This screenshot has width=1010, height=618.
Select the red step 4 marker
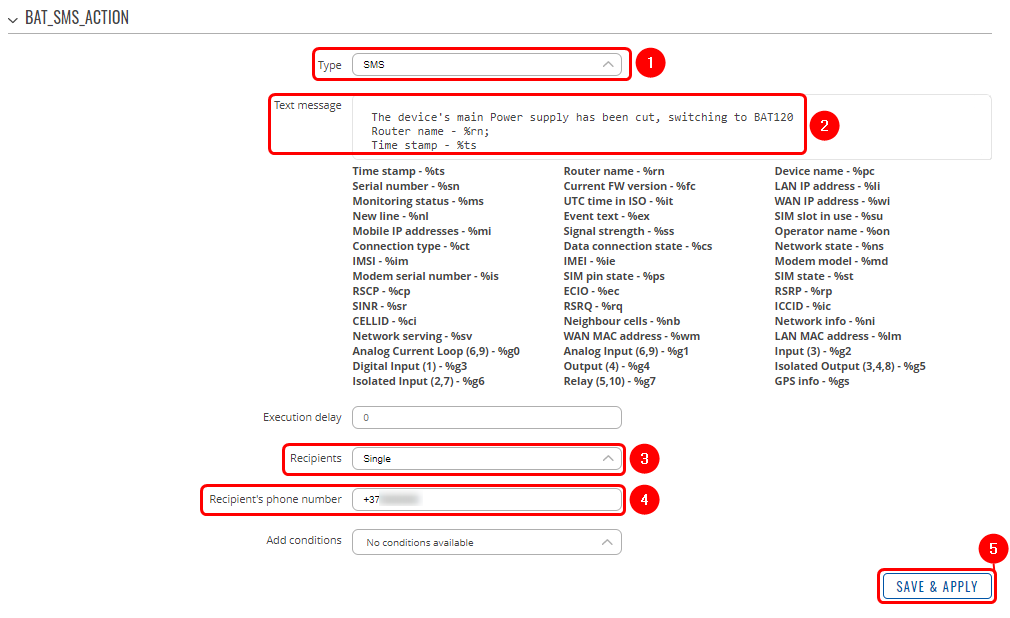(x=644, y=499)
